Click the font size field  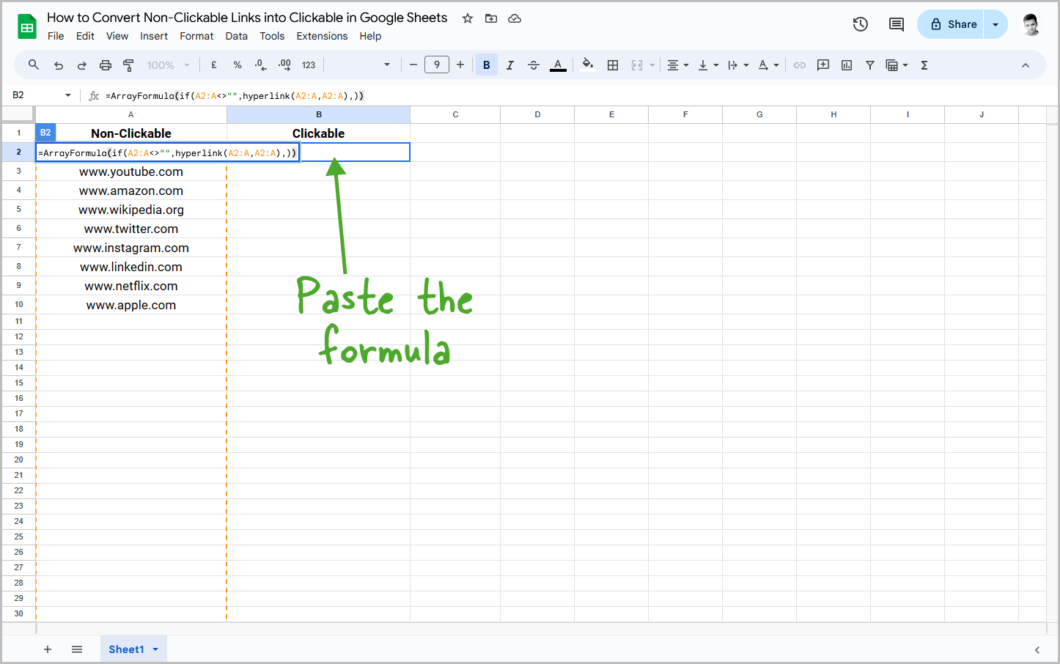pyautogui.click(x=437, y=65)
